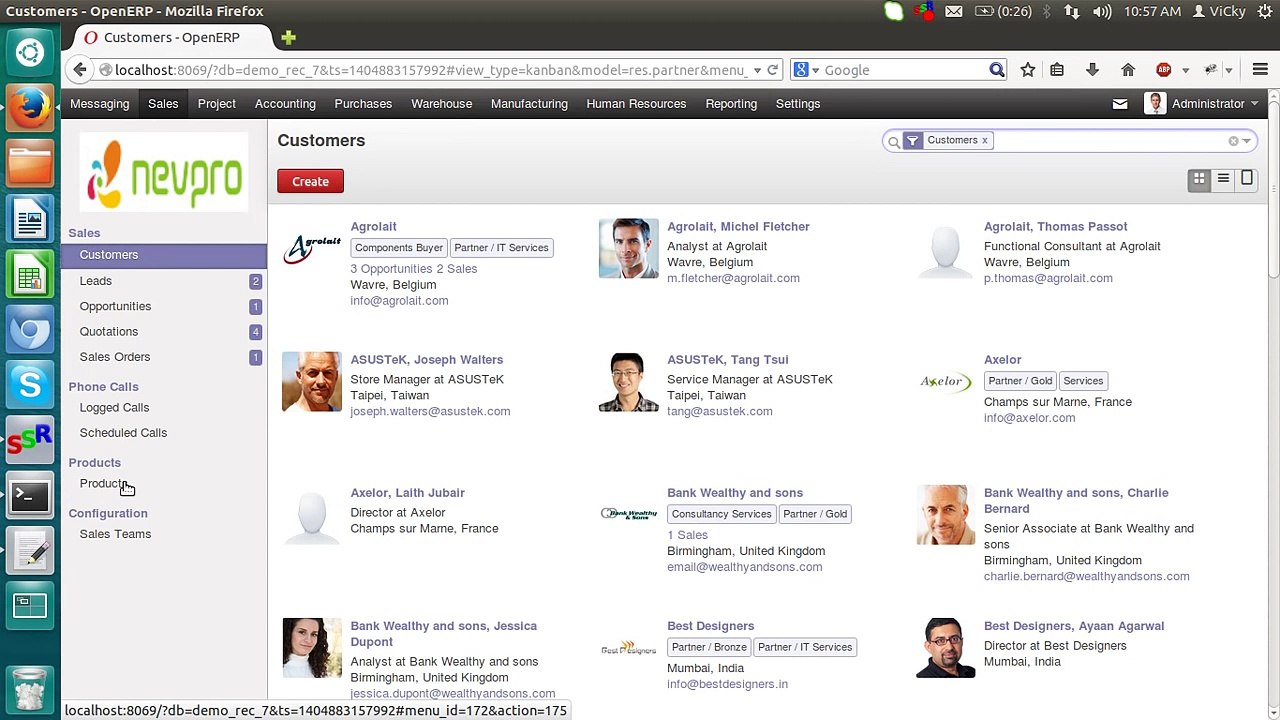1280x720 pixels.
Task: Open the Settings menu
Action: [798, 104]
